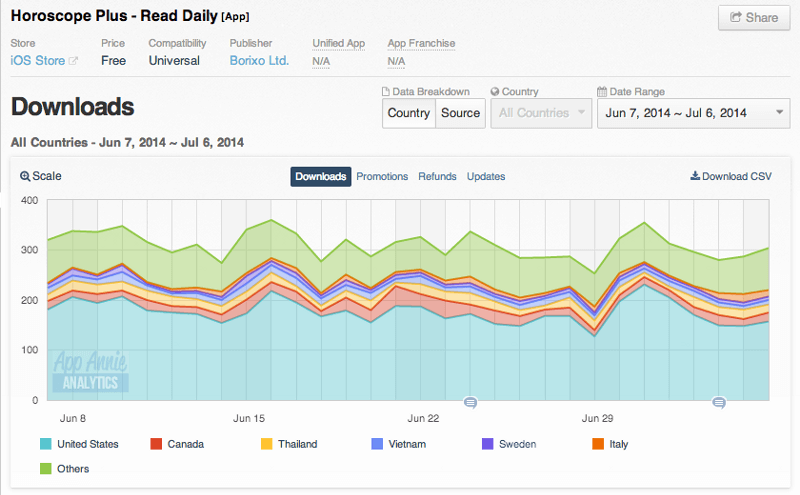Image resolution: width=800 pixels, height=495 pixels.
Task: Click the Unified App N/A value
Action: [x=321, y=62]
